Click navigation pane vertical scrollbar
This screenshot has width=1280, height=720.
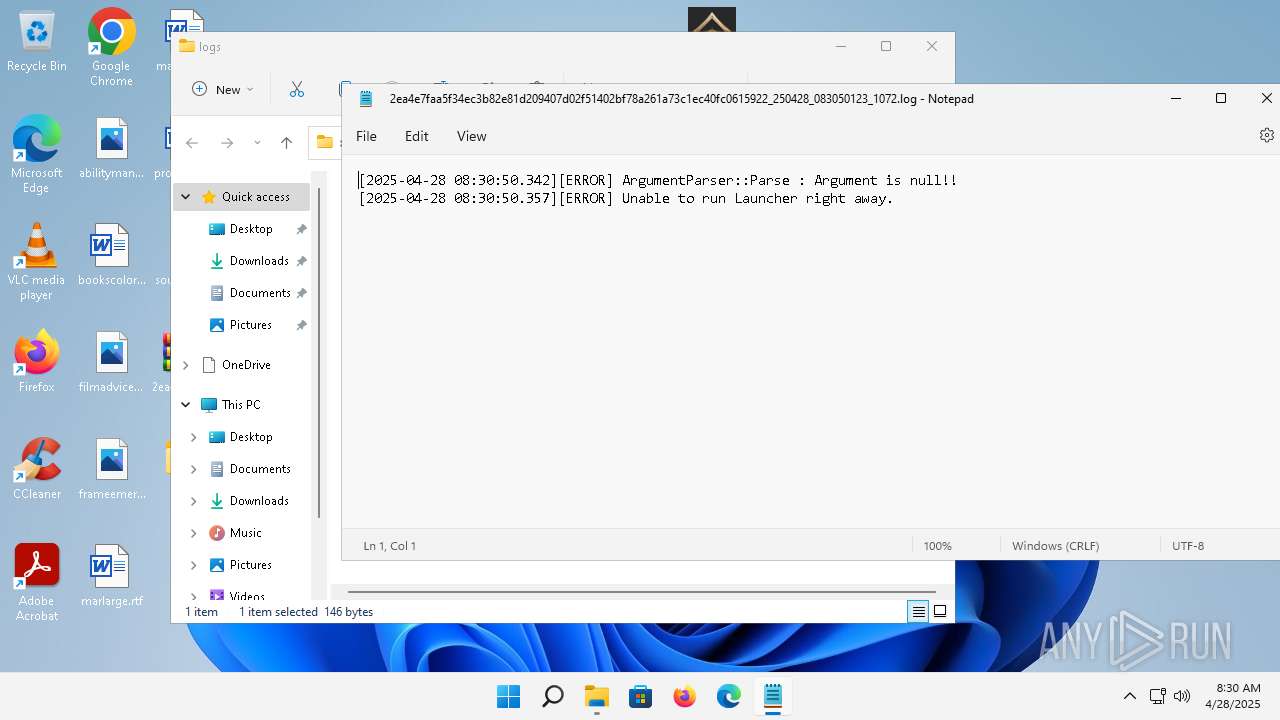tap(319, 352)
